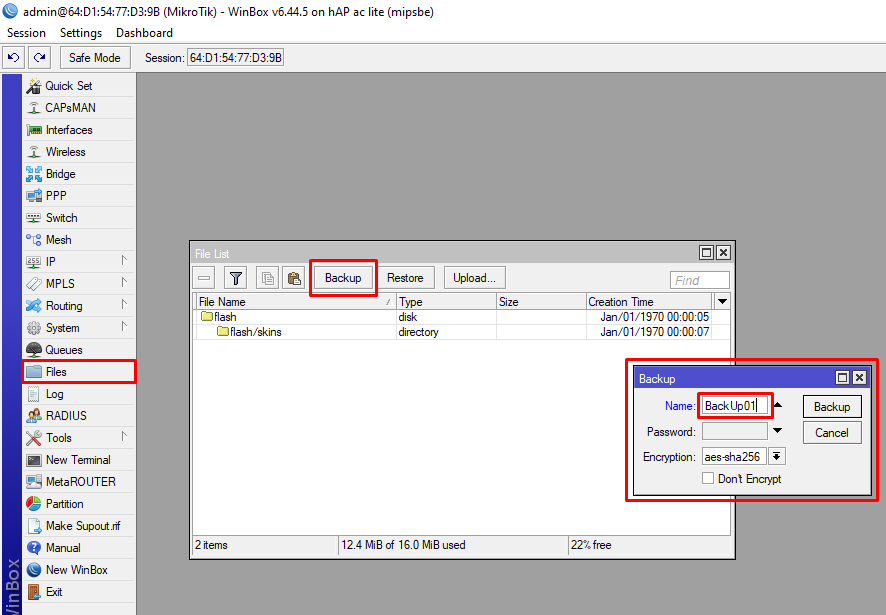The width and height of the screenshot is (886, 615).
Task: Open the column selector dropdown in File List
Action: (x=722, y=301)
